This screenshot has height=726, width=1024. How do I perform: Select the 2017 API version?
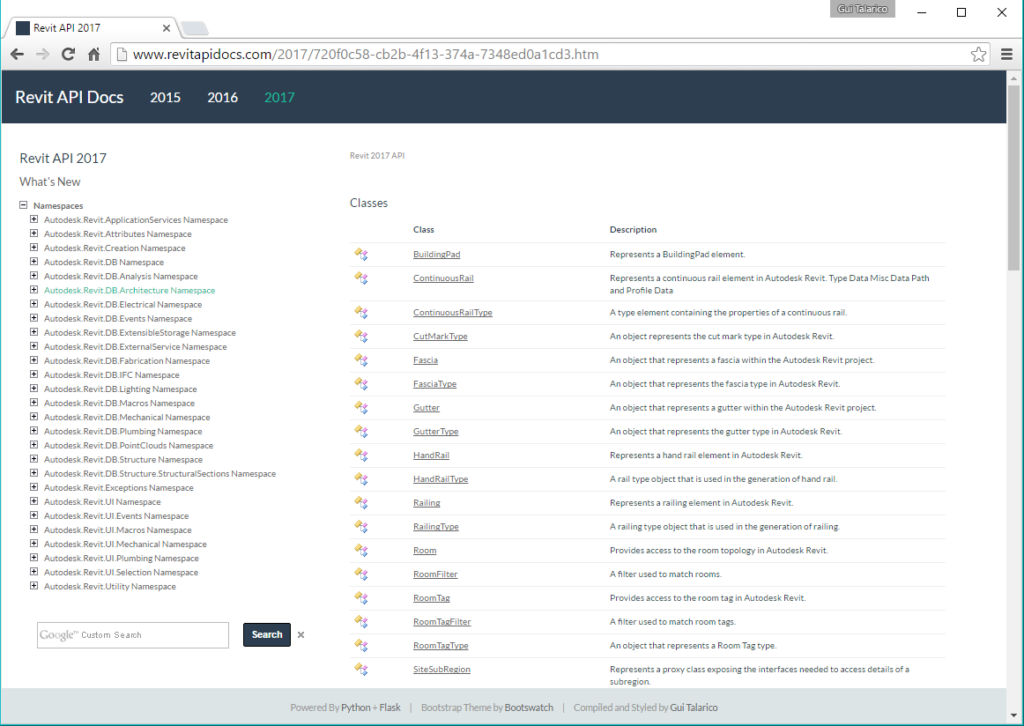280,97
